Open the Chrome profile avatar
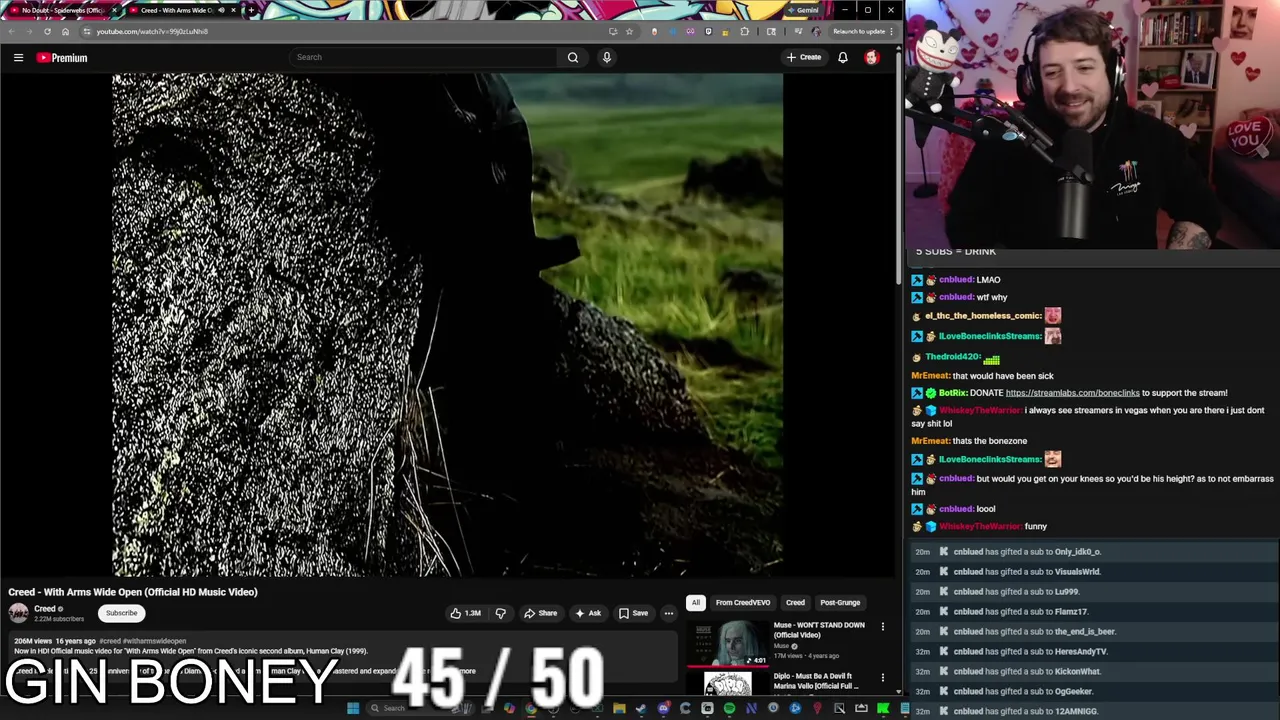This screenshot has width=1280, height=720. click(x=816, y=31)
